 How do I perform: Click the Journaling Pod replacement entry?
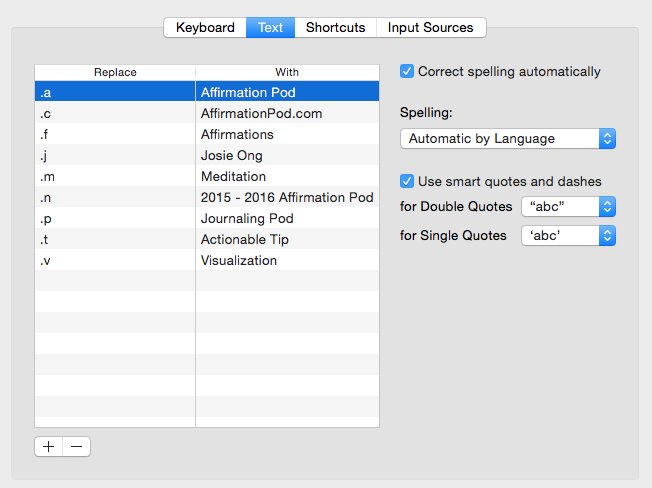[x=287, y=218]
